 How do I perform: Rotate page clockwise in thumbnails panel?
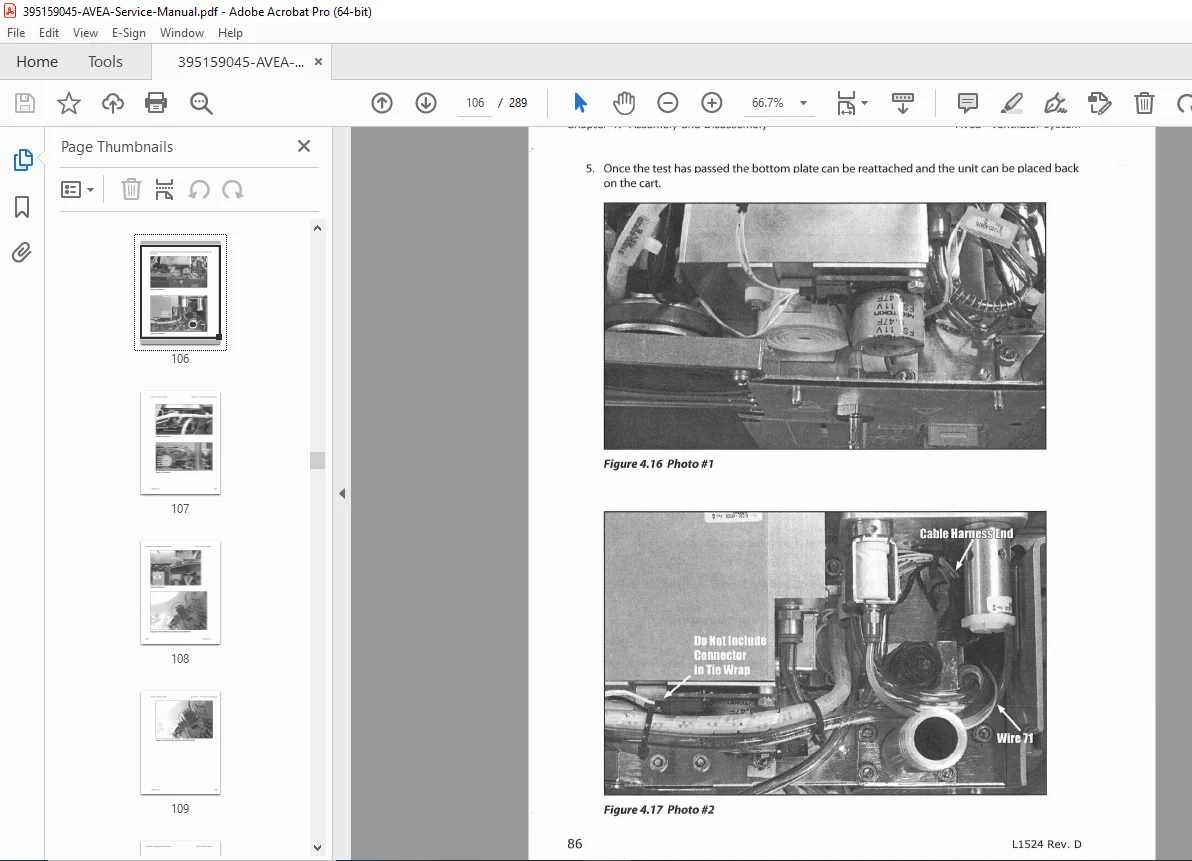[x=233, y=189]
